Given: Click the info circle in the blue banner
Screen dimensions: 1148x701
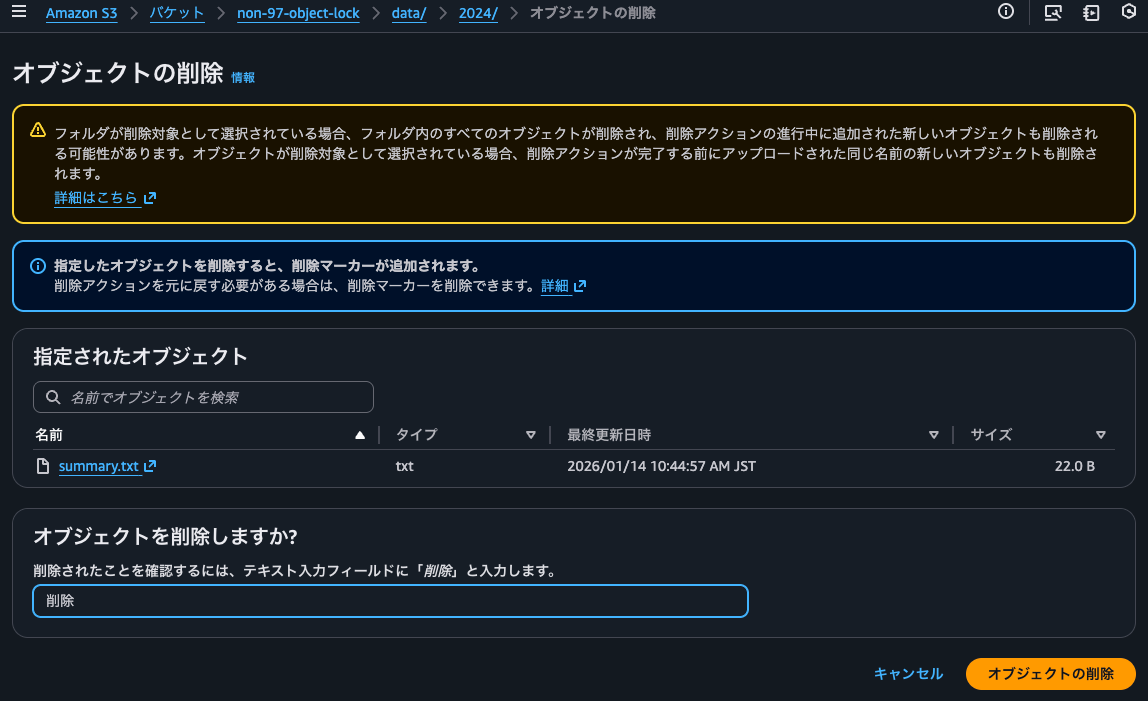Looking at the screenshot, I should [x=38, y=266].
